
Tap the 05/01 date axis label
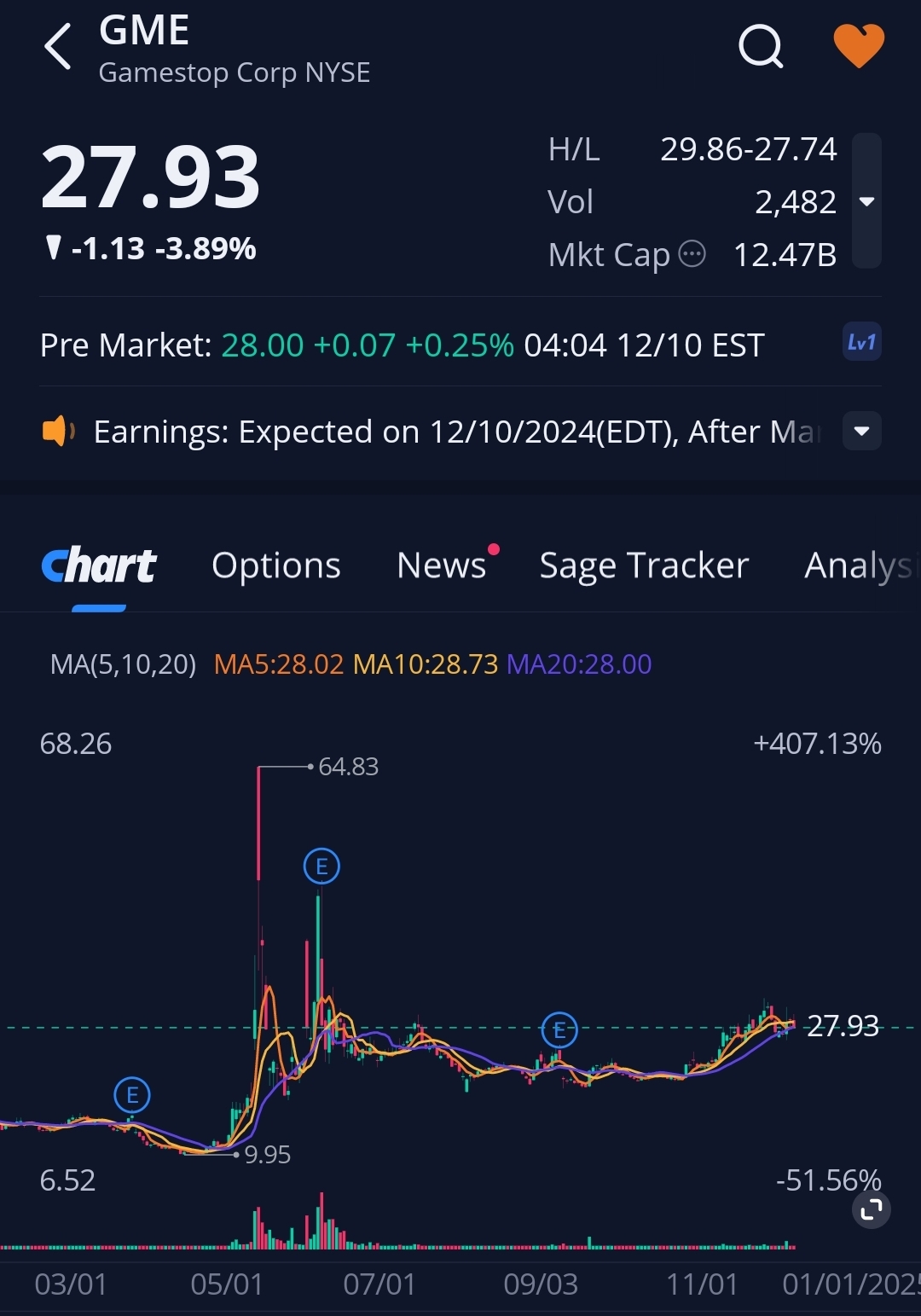pos(227,1284)
